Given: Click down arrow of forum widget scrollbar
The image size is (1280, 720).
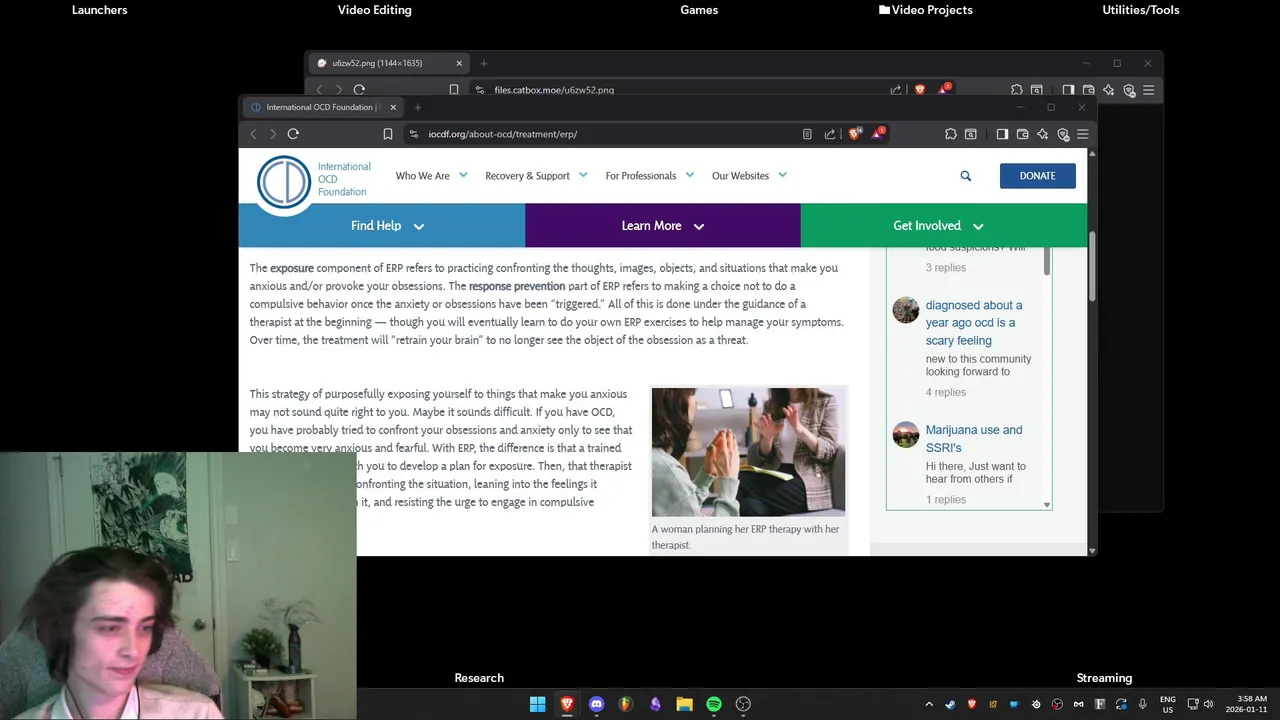Looking at the screenshot, I should pos(1047,505).
